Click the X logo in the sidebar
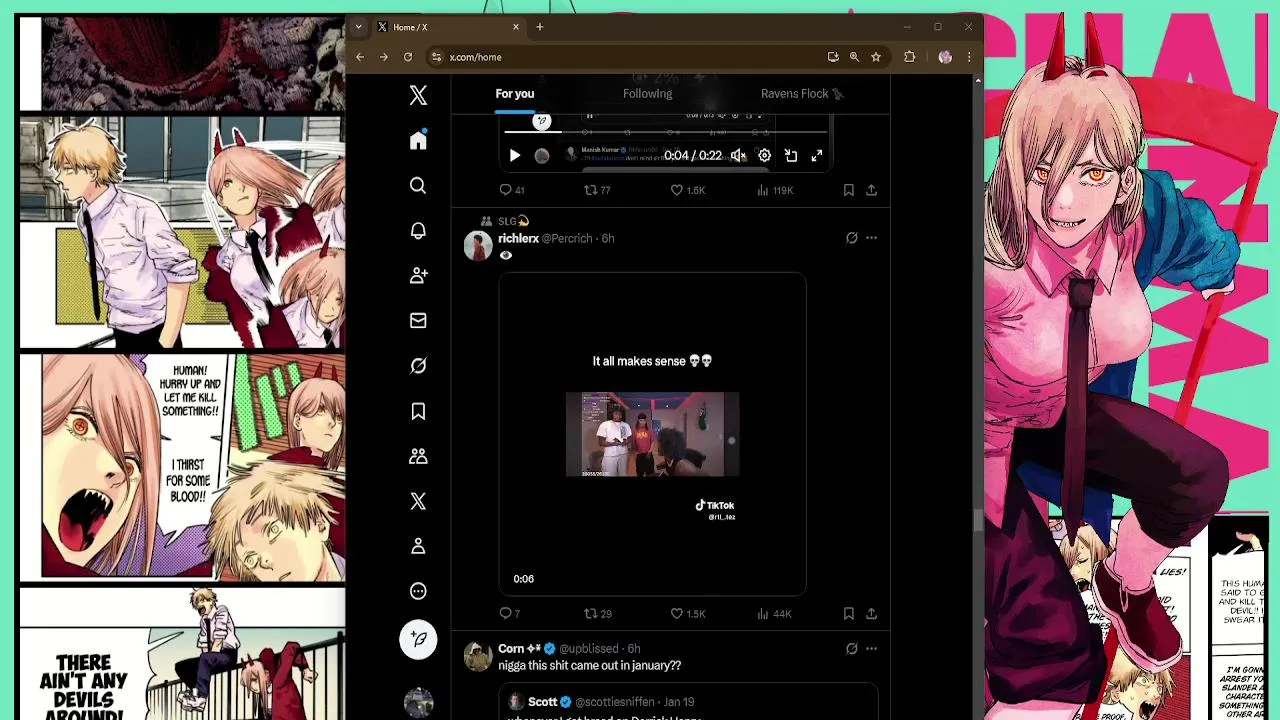 coord(418,95)
